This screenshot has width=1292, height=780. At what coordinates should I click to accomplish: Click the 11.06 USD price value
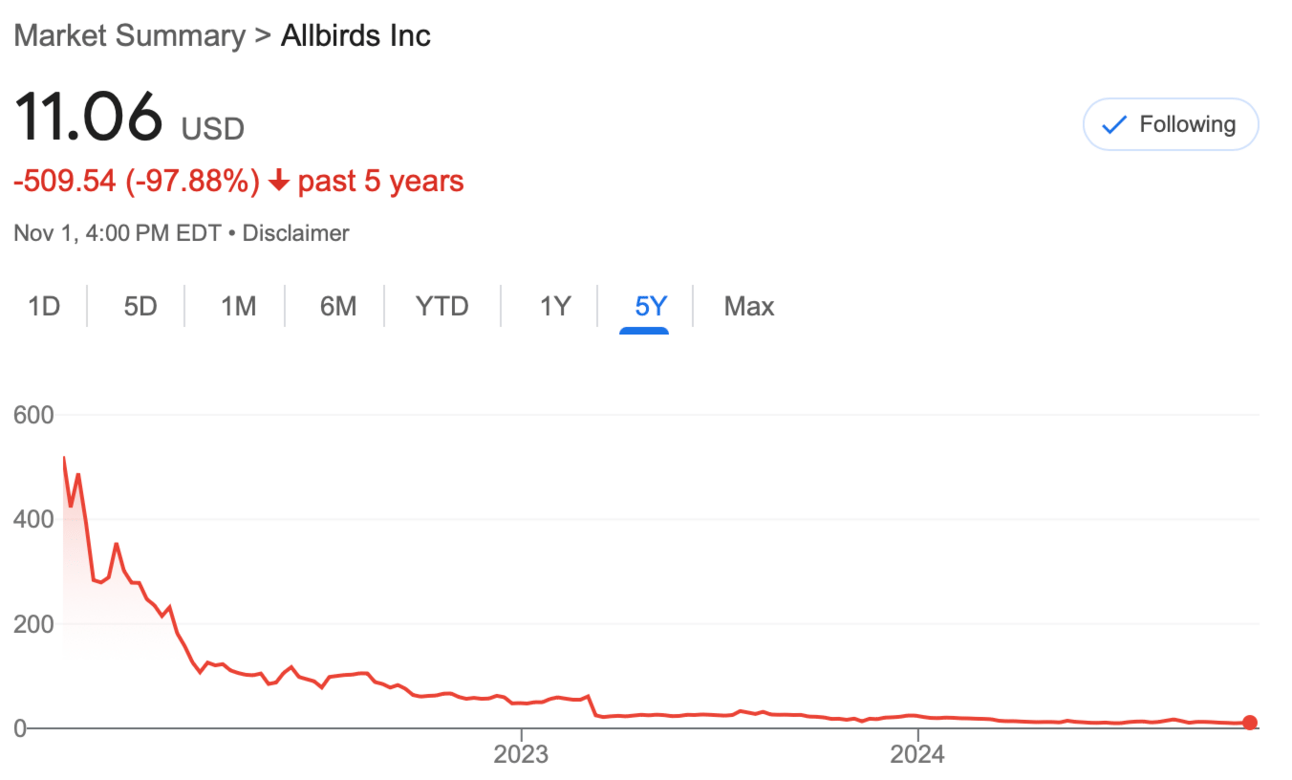pyautogui.click(x=129, y=116)
